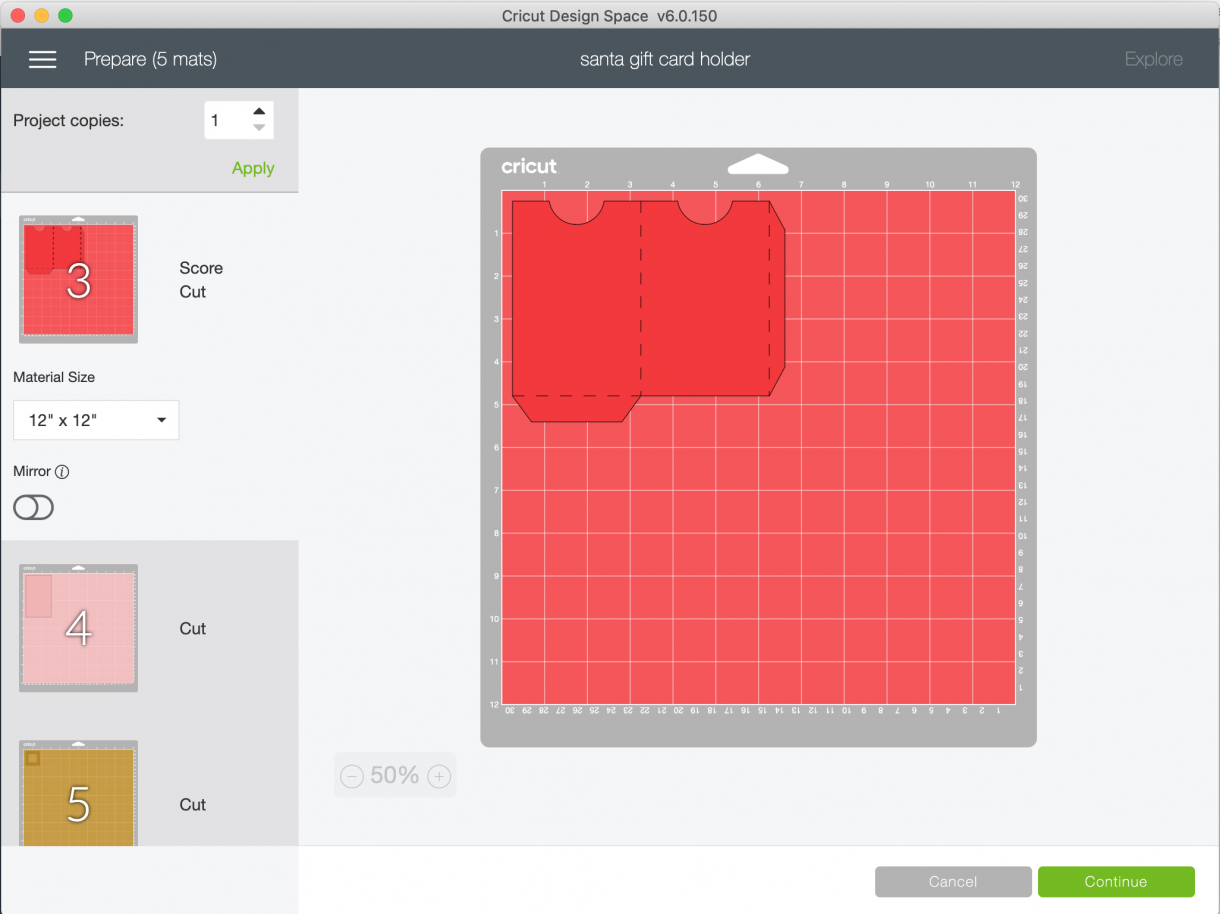Click the Prepare (5 mats) title
Screen dimensions: 1220x914
pos(150,59)
